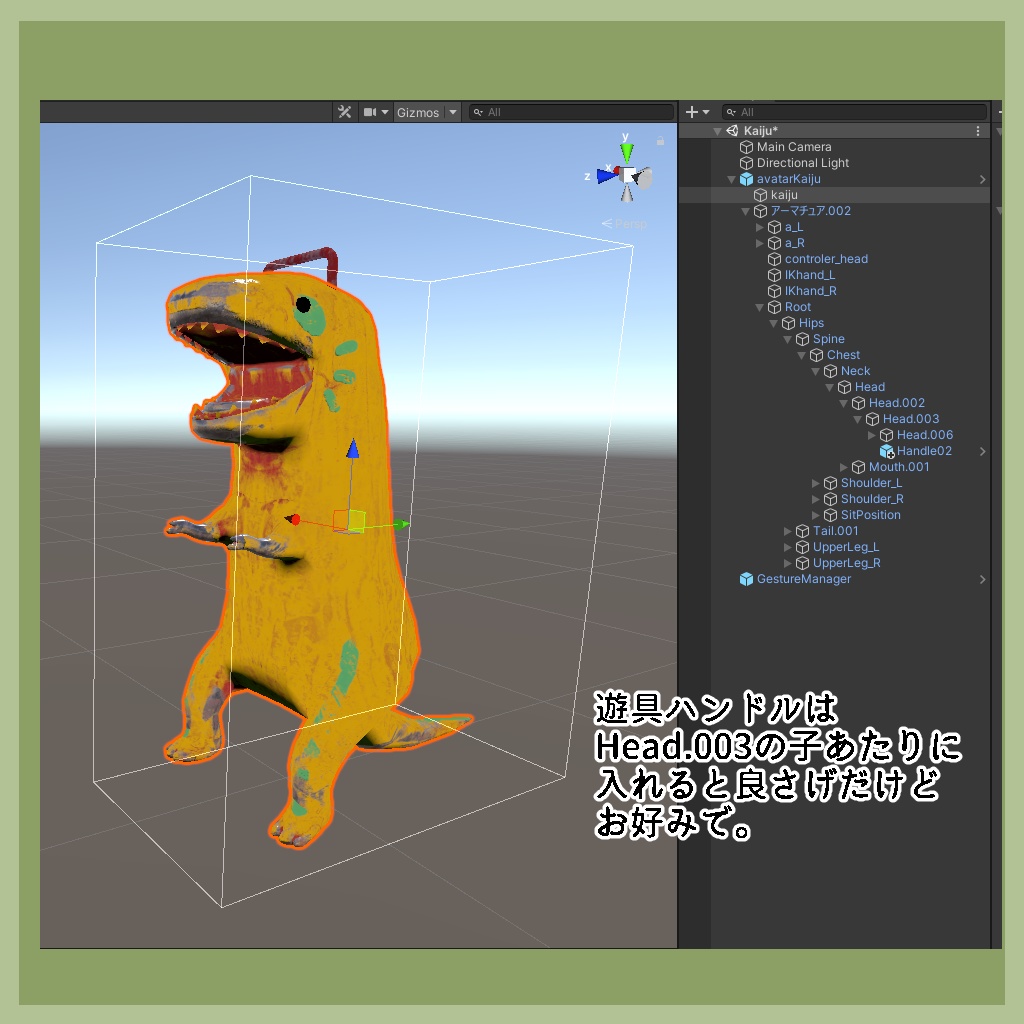The image size is (1024, 1024).
Task: Click the Main Camera cube icon
Action: pos(746,147)
